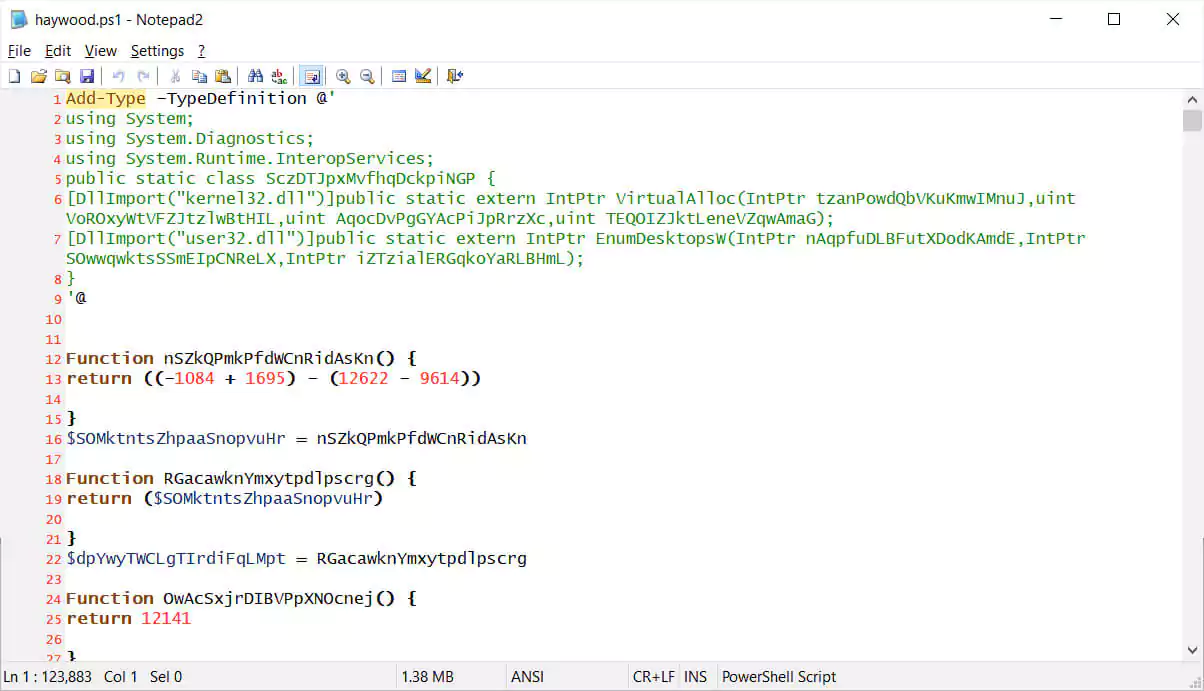Click function name OwAcSxjrDIBVPpXNOcnej on line 24

click(x=270, y=598)
